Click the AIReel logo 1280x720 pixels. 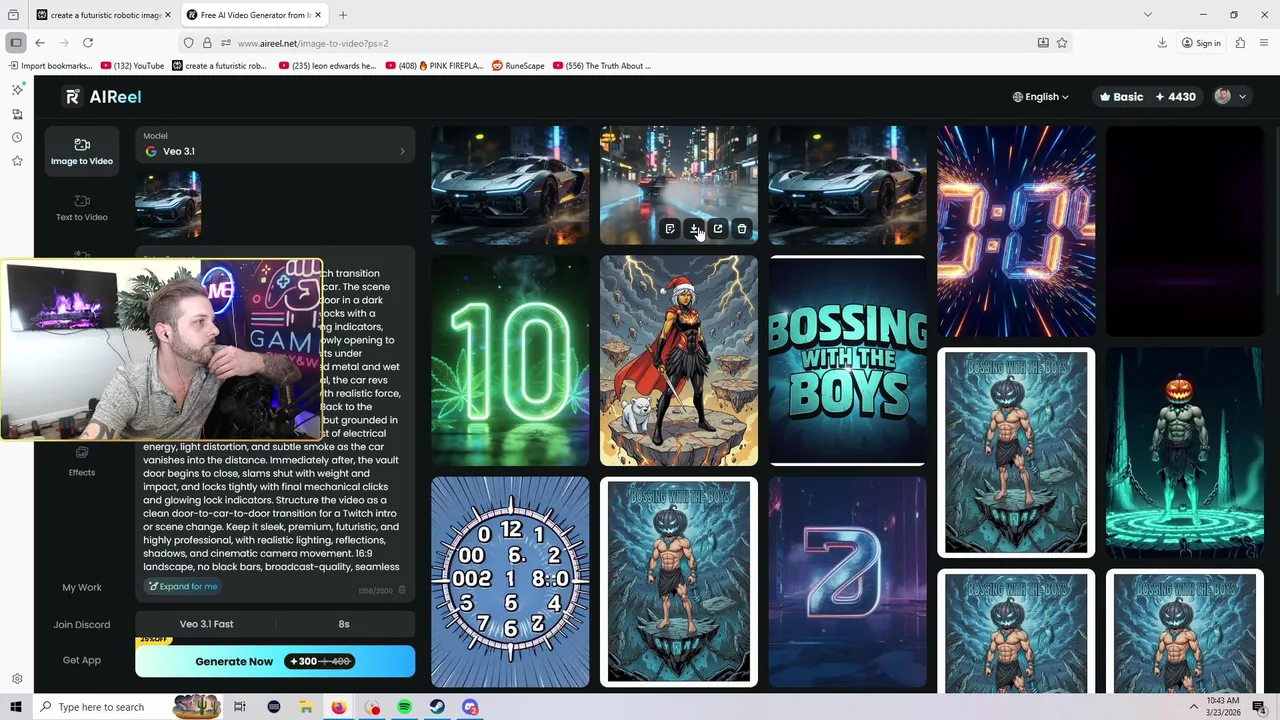[x=103, y=97]
